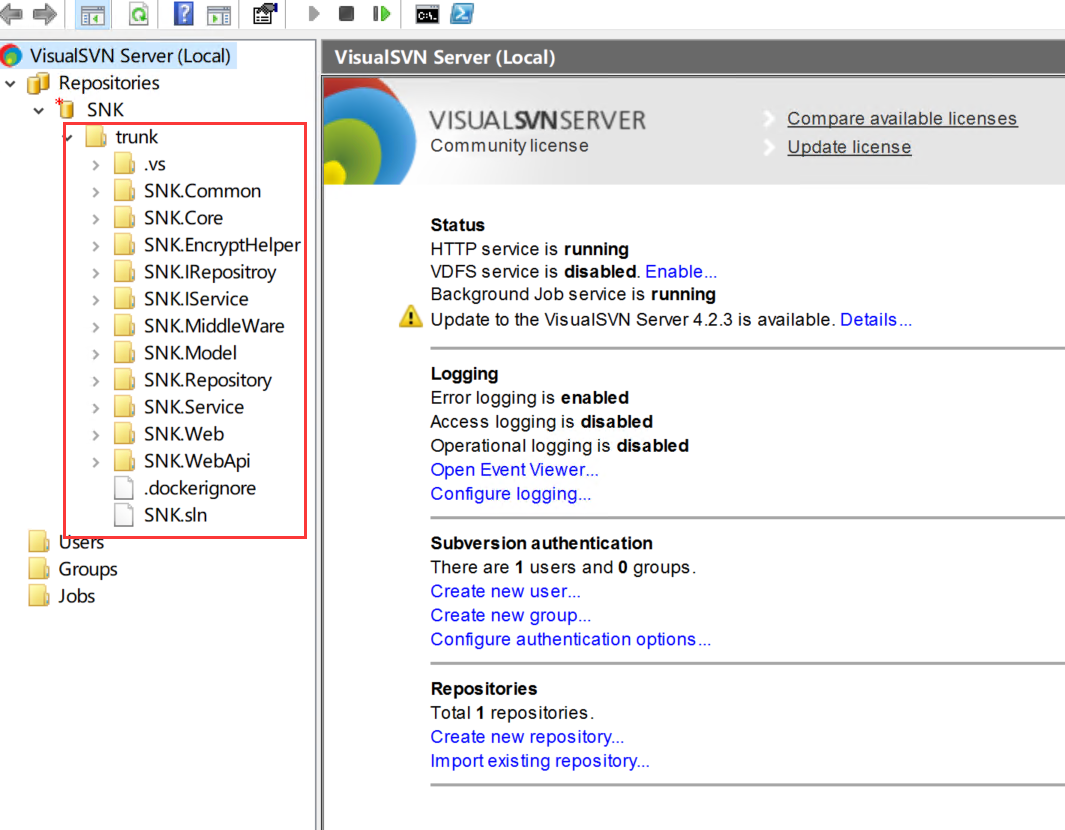1065x830 pixels.
Task: Select the SNK.MiddleWare tree item label
Action: [214, 325]
